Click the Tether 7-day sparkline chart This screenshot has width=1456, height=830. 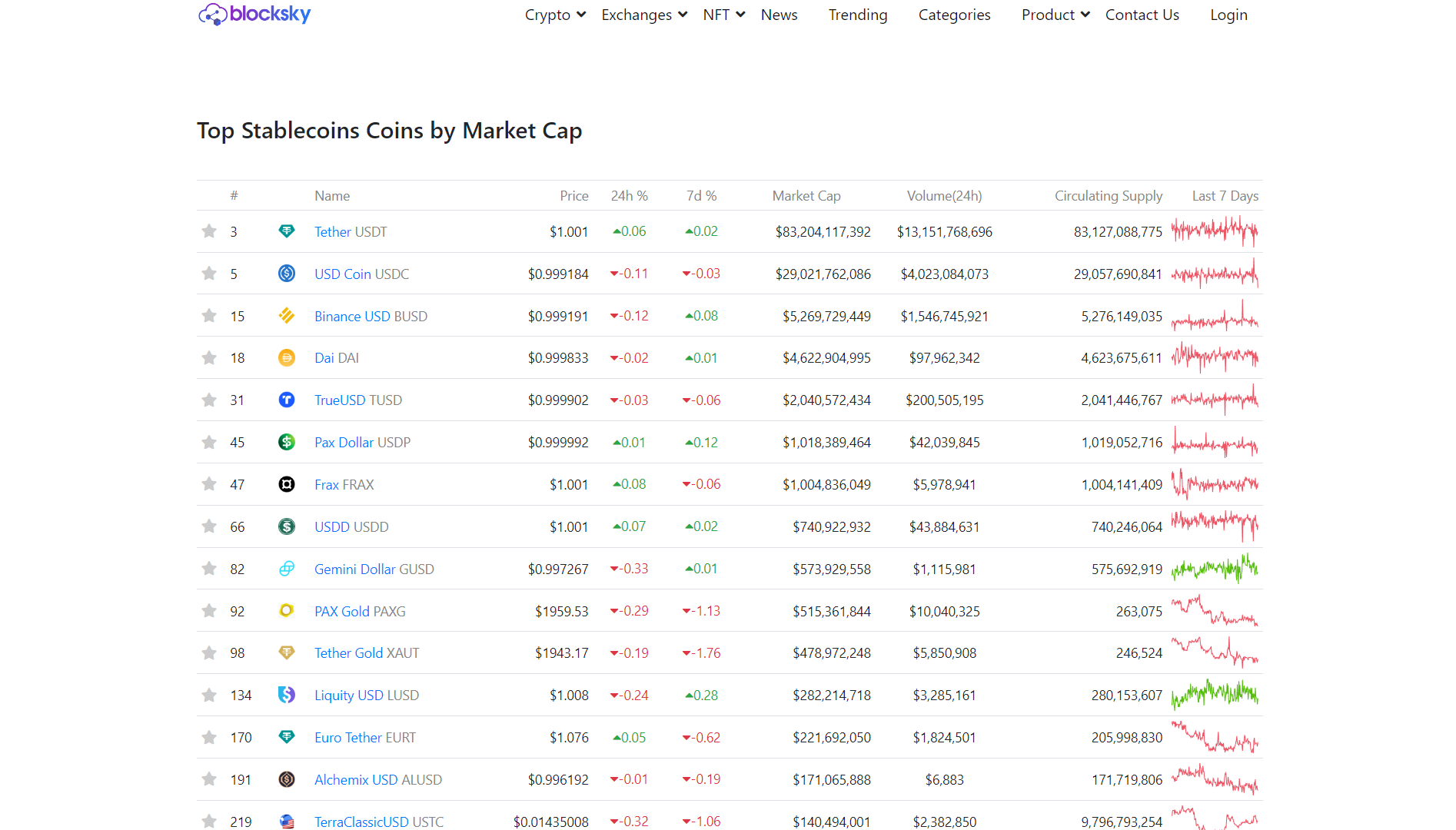(1215, 231)
